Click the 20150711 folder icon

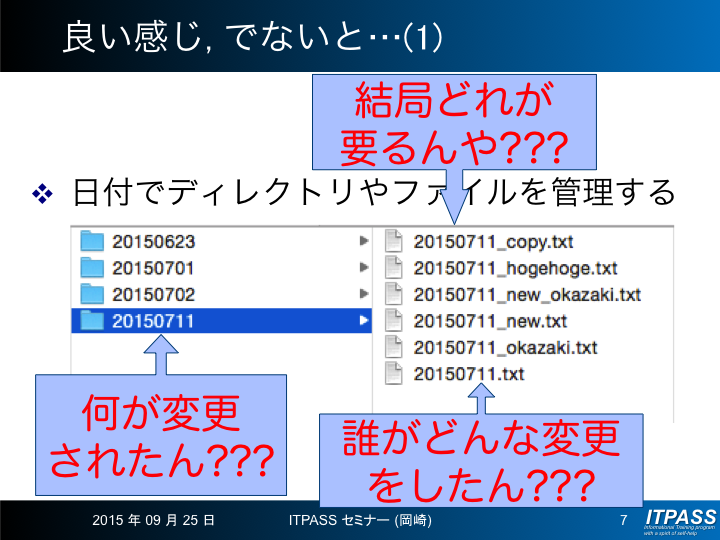coord(92,321)
